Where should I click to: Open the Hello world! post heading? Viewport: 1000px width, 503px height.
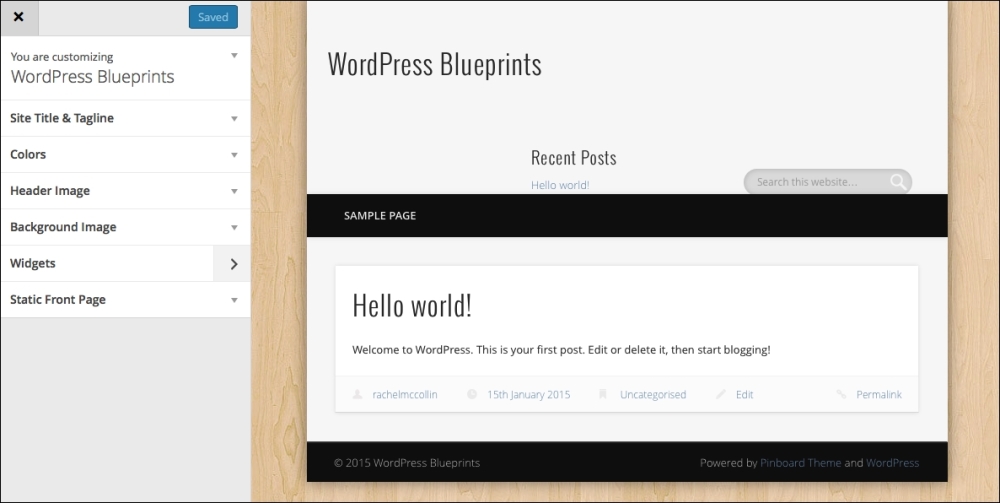(412, 305)
